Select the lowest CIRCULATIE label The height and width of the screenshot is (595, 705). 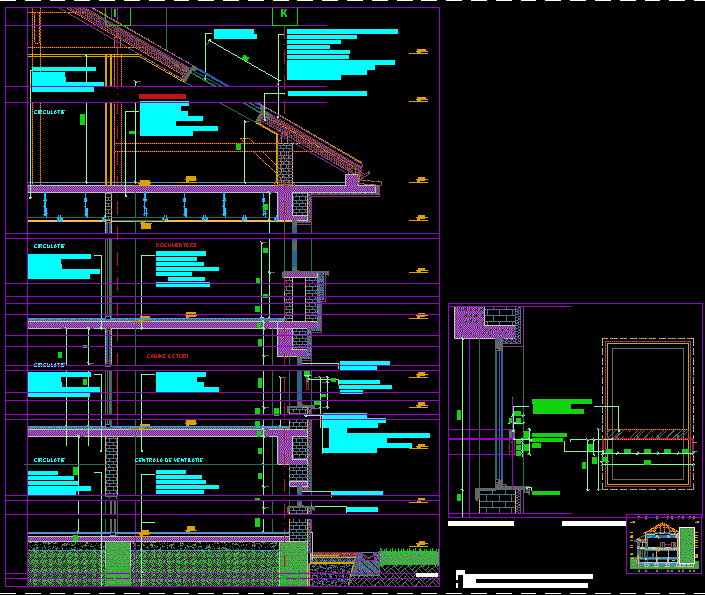pyautogui.click(x=50, y=460)
